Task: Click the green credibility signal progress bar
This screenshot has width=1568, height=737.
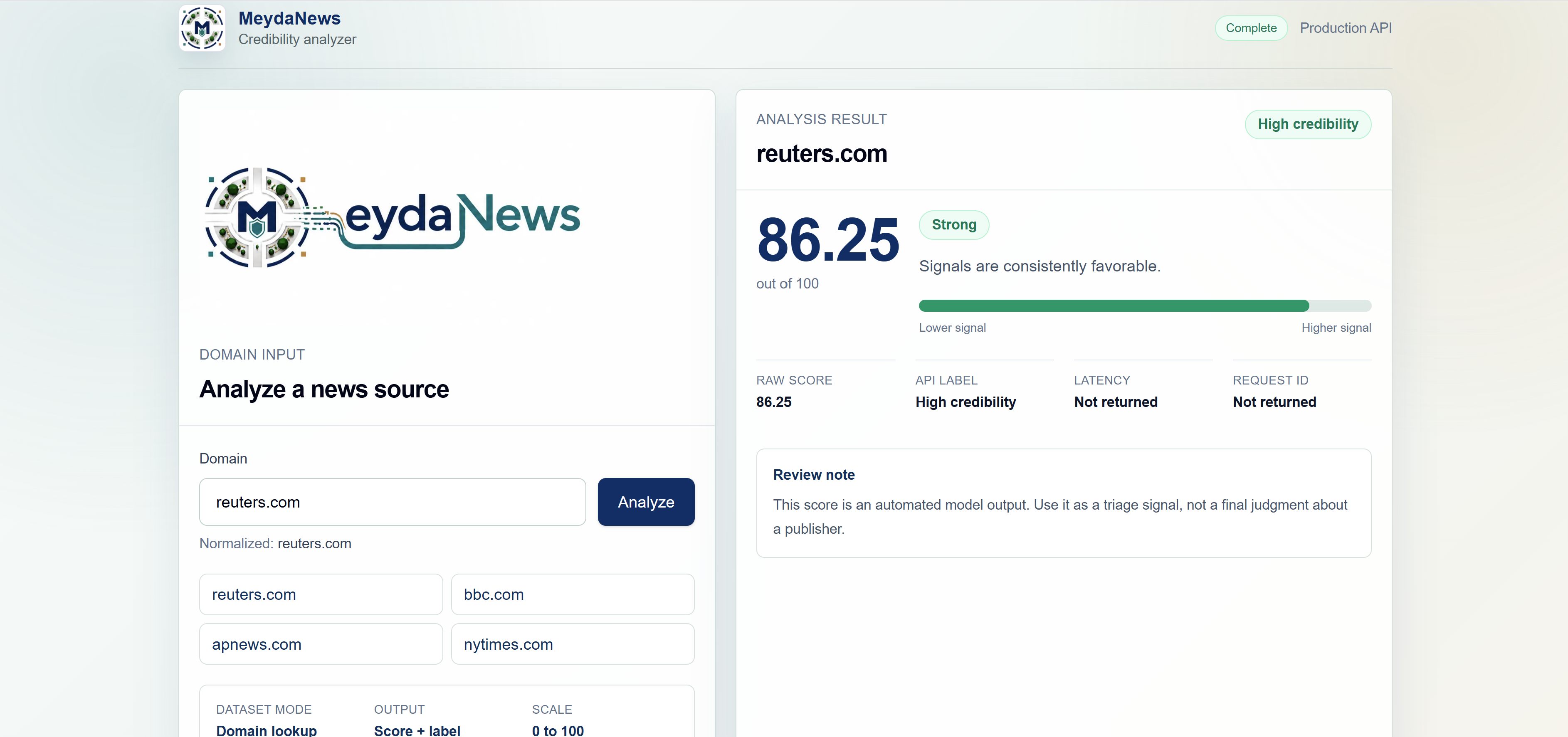Action: 1144,306
